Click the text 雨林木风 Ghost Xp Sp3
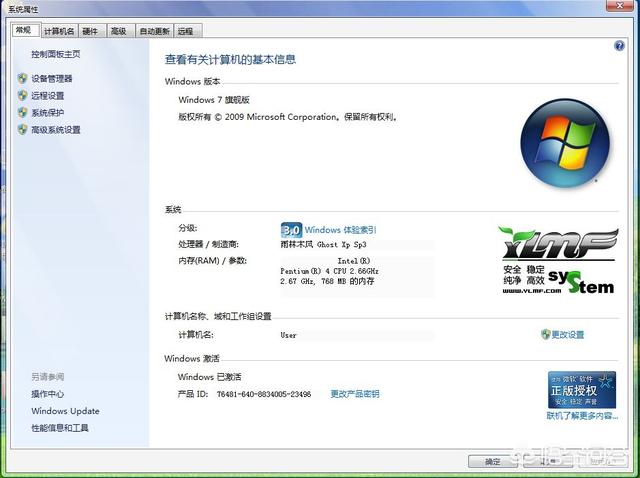The image size is (640, 478). click(323, 245)
